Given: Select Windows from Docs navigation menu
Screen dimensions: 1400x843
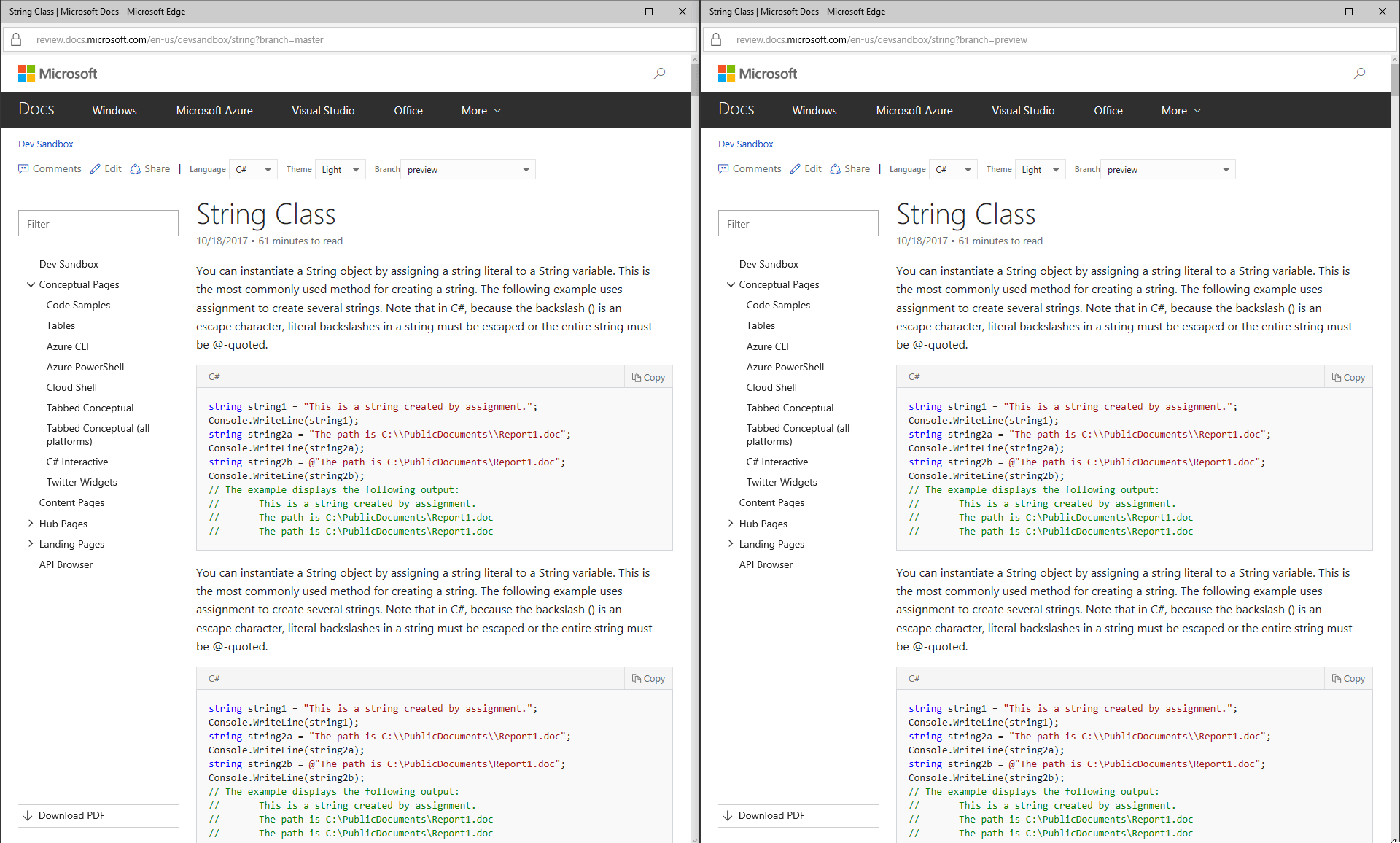Looking at the screenshot, I should pyautogui.click(x=113, y=111).
